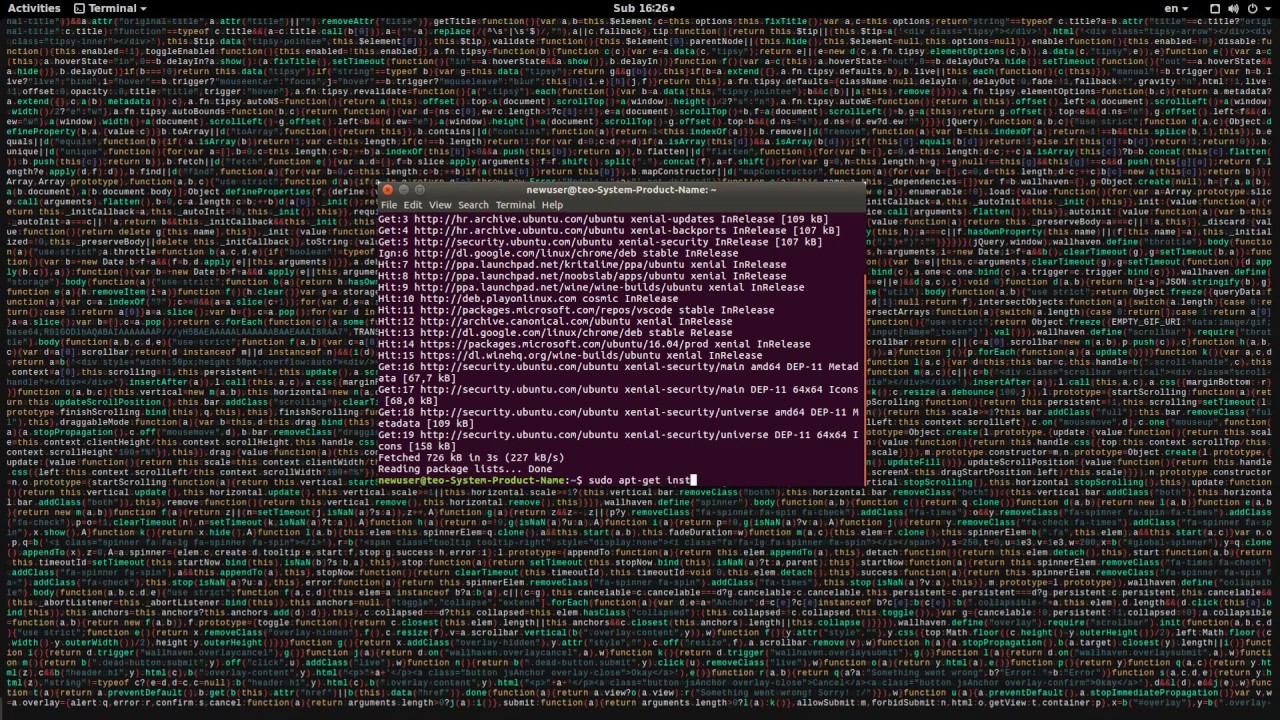Open the Terminal menu in menu bar
1280x720 pixels.
click(515, 205)
